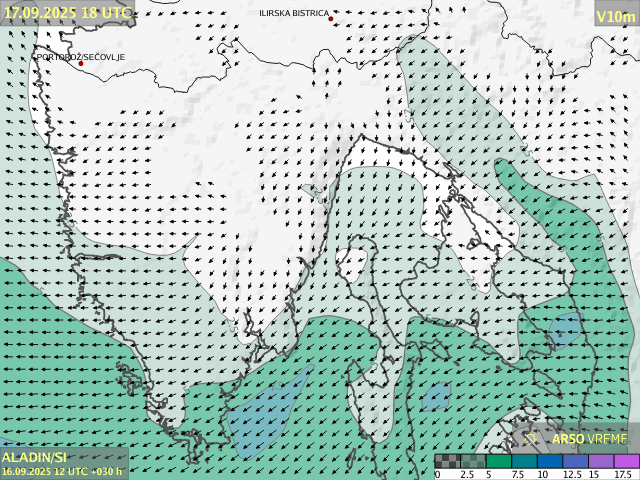Image resolution: width=640 pixels, height=480 pixels.
Task: Click the green legend swatch for 5–7.5
Action: point(499,461)
